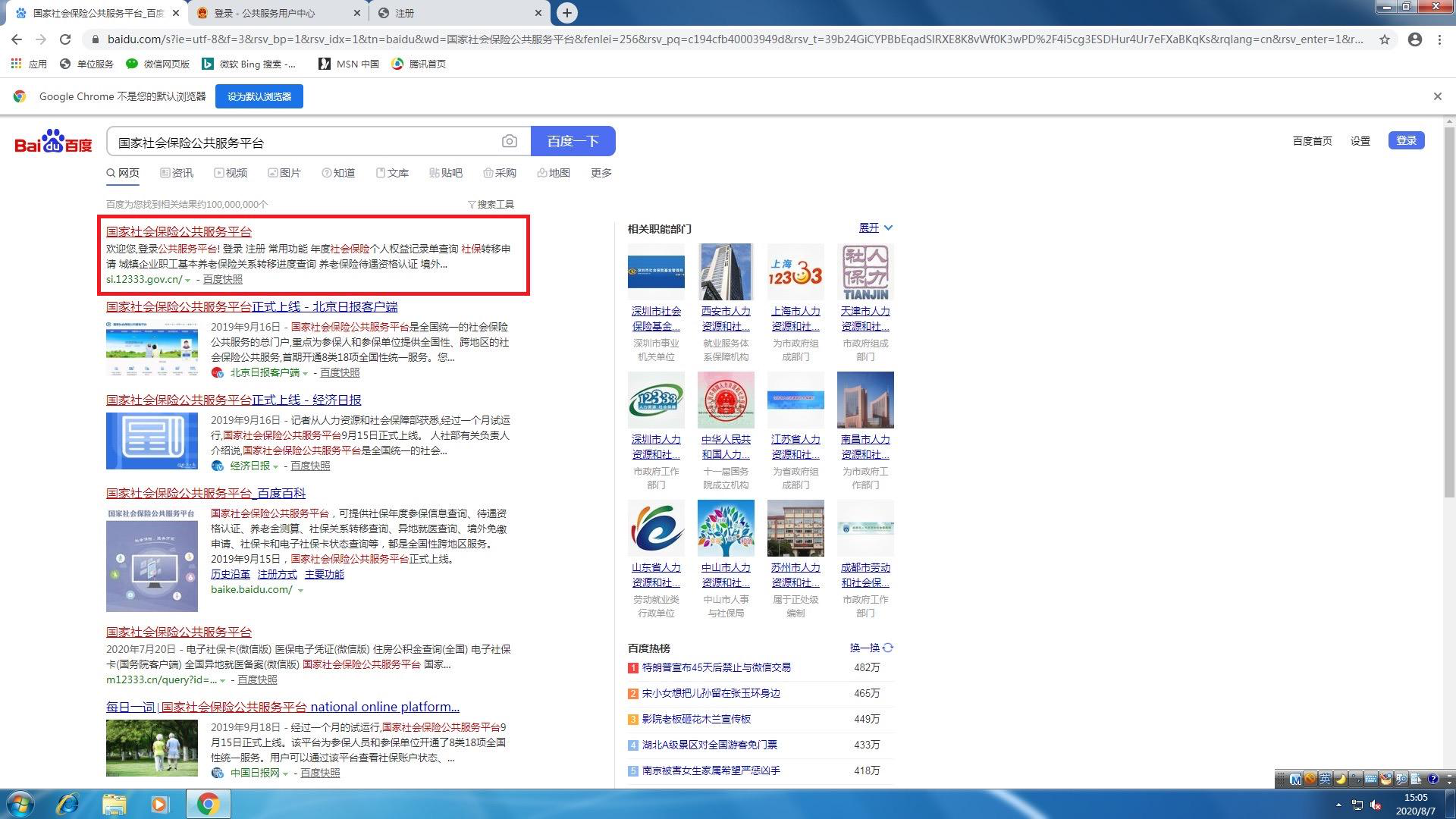This screenshot has width=1456, height=819.
Task: Bookmark this page with star icon
Action: (x=1385, y=39)
